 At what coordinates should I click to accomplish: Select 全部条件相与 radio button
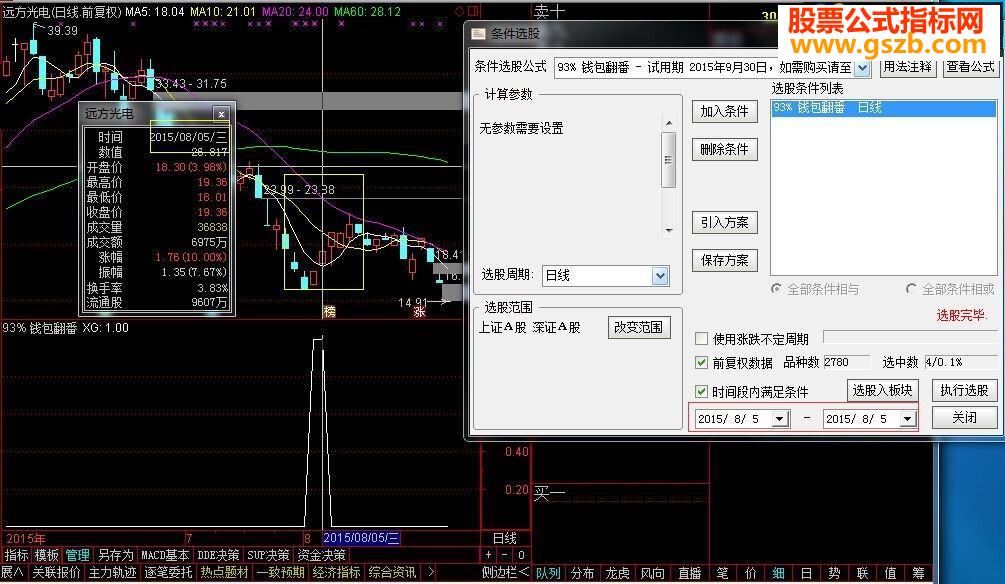[776, 289]
